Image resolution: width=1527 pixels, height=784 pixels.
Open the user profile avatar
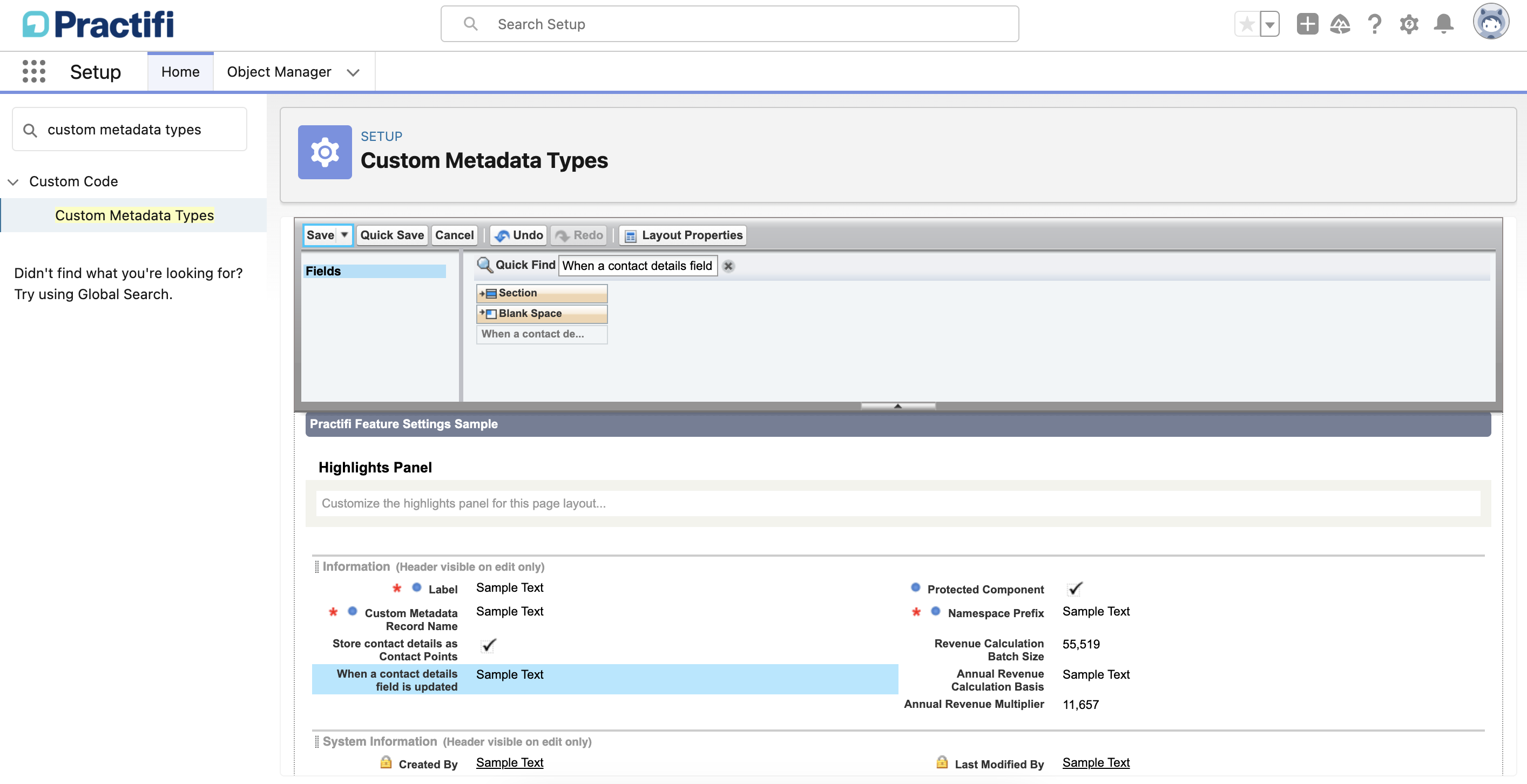tap(1491, 22)
